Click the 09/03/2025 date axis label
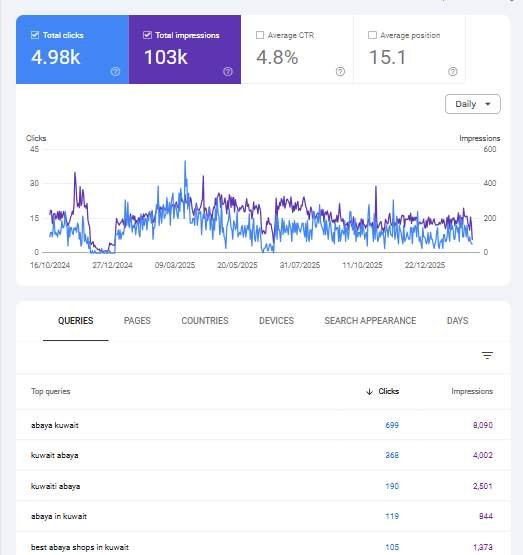The image size is (523, 555). click(x=175, y=265)
